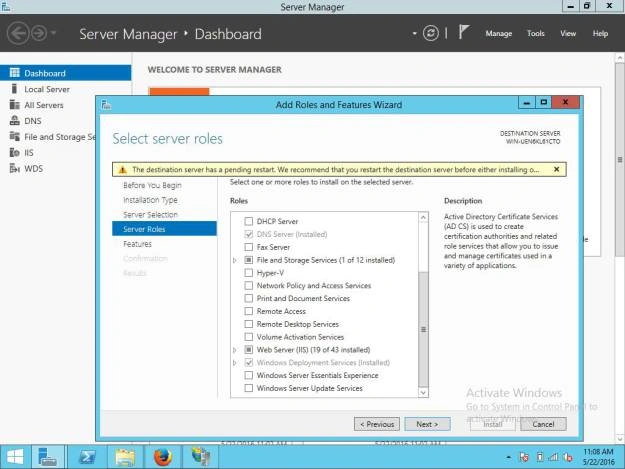Go to Installation Type step
The height and width of the screenshot is (469, 625).
click(x=150, y=200)
